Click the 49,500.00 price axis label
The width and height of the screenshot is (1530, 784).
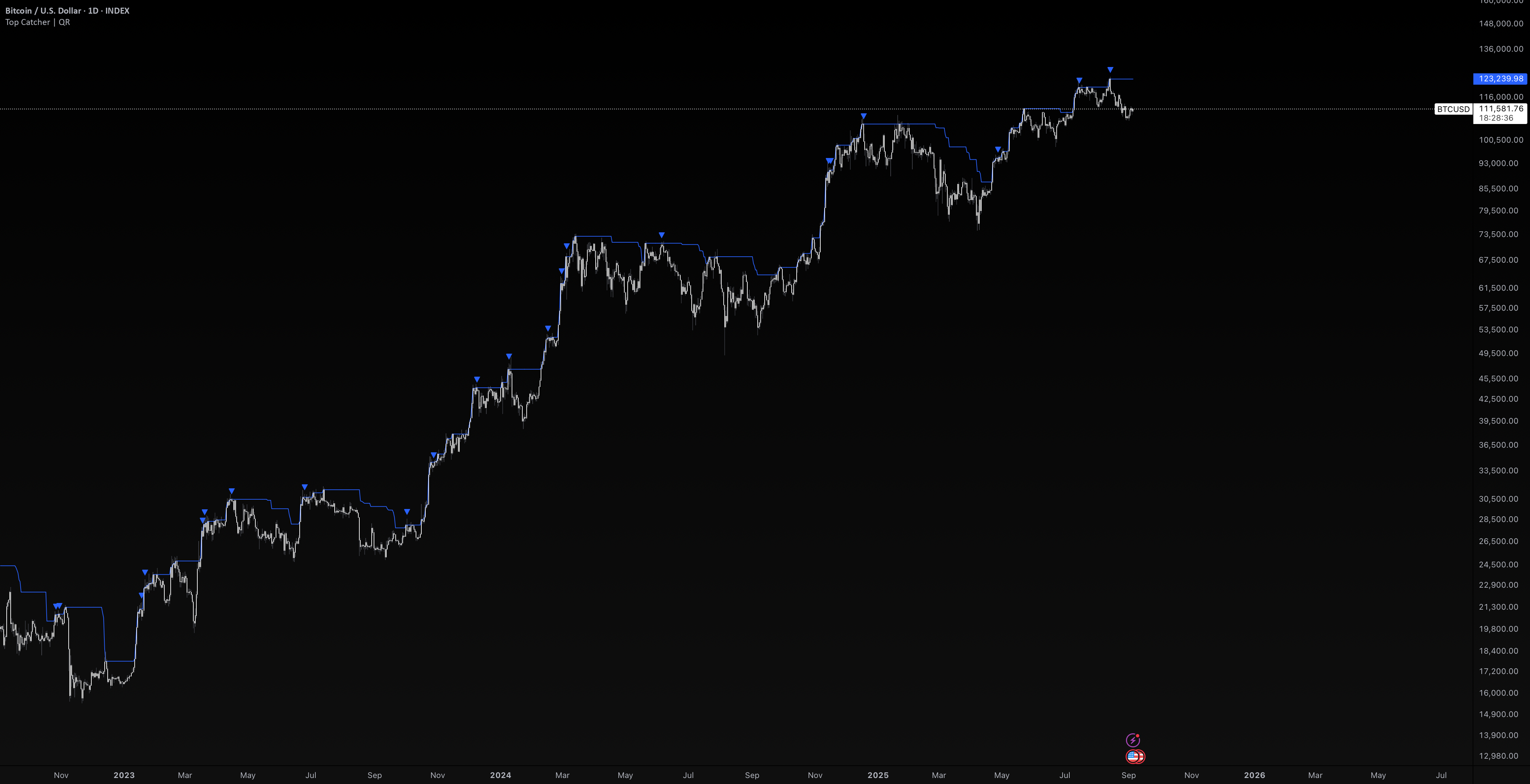click(1499, 353)
